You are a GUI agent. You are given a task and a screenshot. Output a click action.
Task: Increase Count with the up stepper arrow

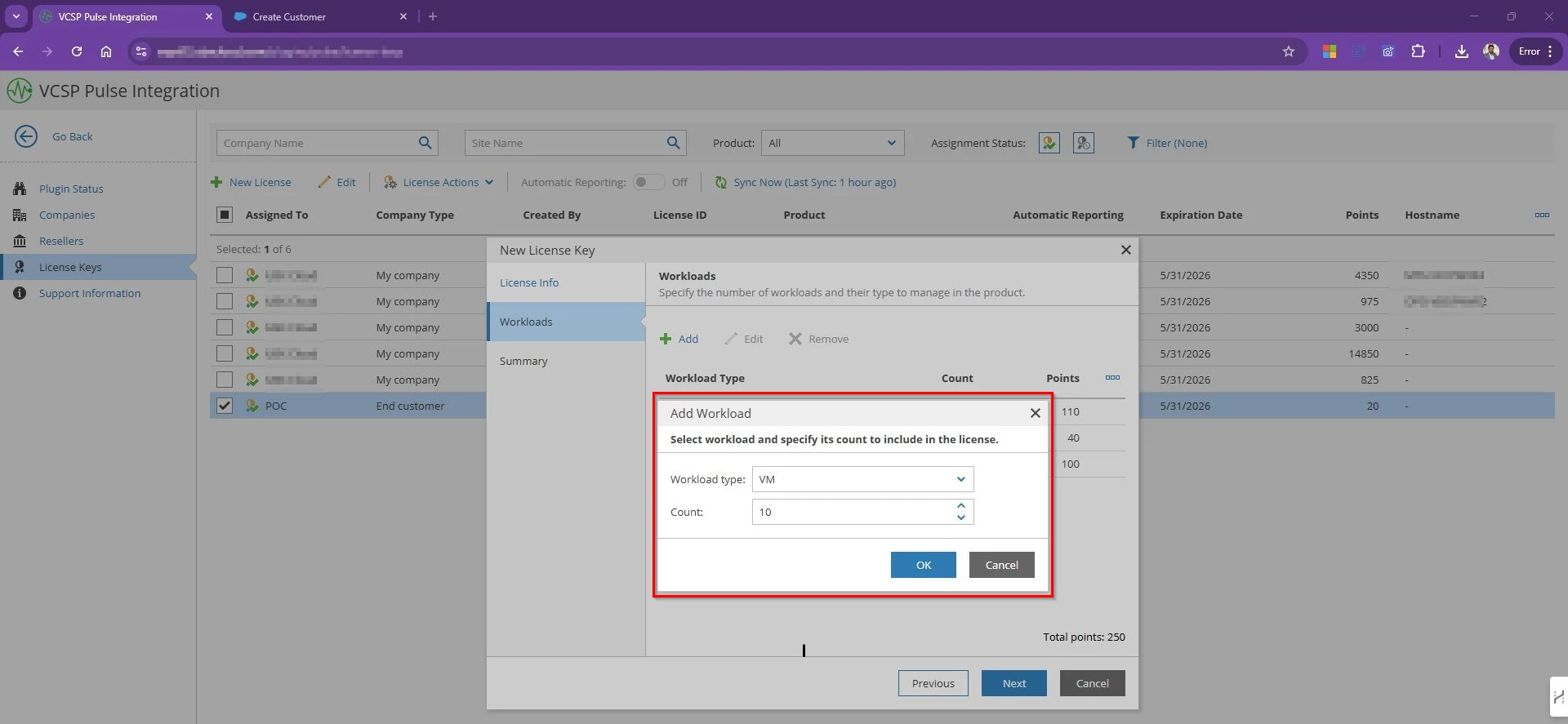point(960,506)
